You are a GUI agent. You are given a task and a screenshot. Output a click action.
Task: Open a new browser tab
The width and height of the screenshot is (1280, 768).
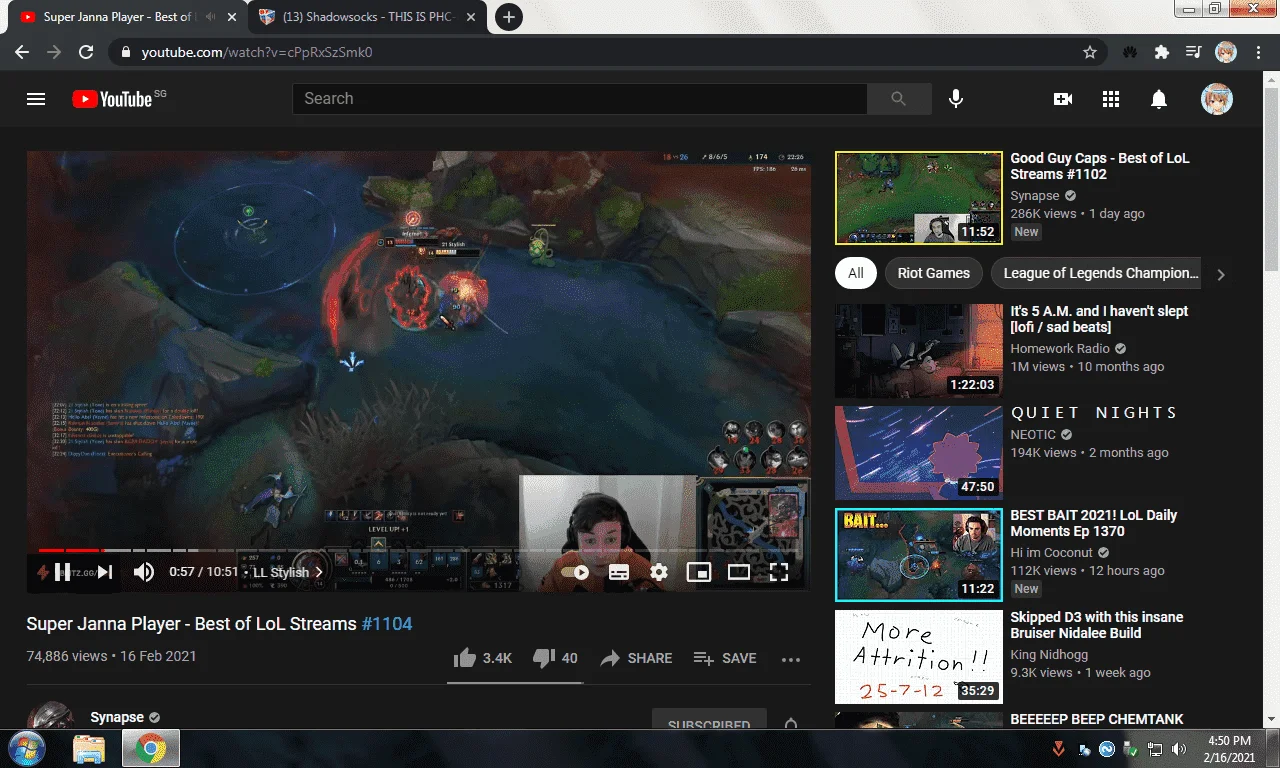coord(509,17)
